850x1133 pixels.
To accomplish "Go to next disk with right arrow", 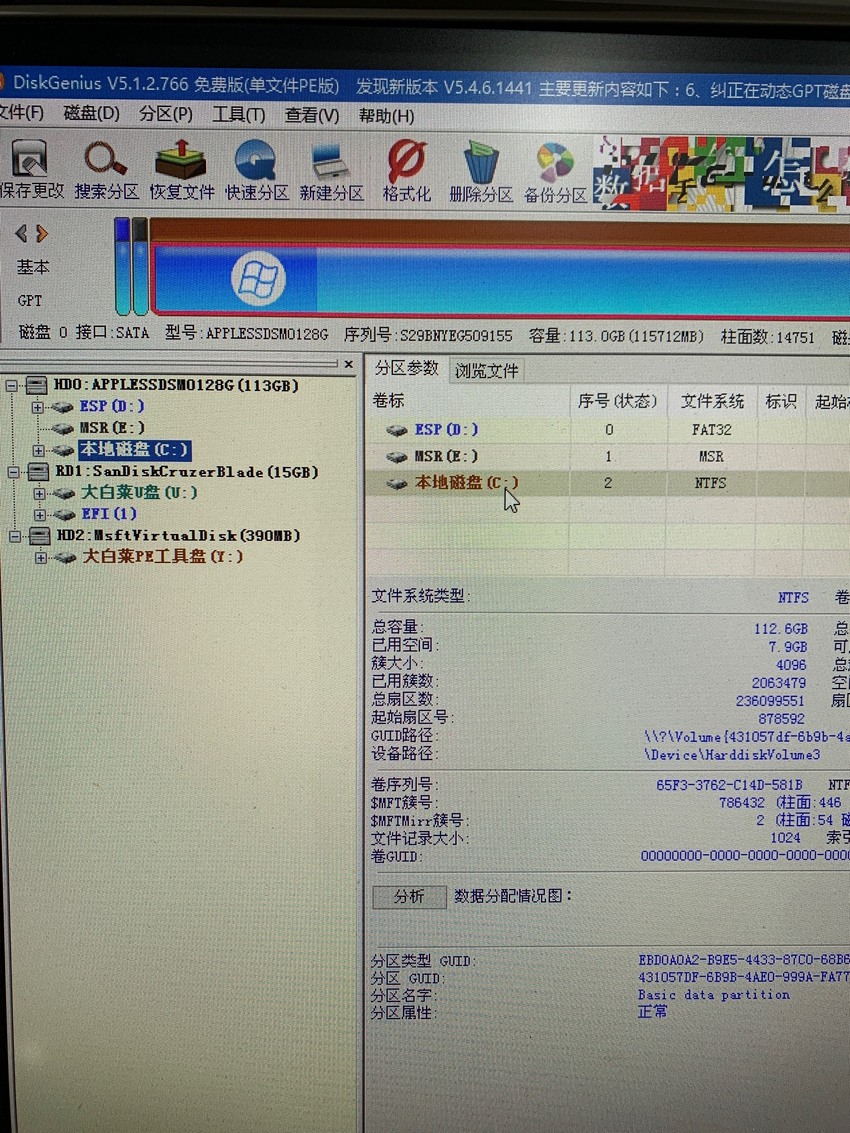I will [42, 233].
